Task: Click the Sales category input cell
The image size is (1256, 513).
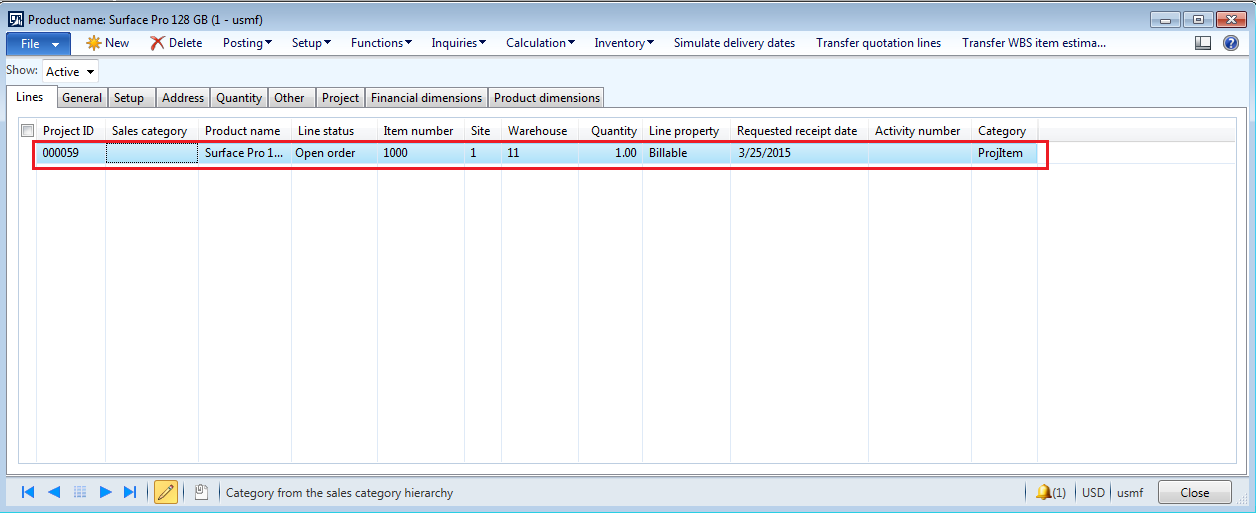Action: (152, 153)
